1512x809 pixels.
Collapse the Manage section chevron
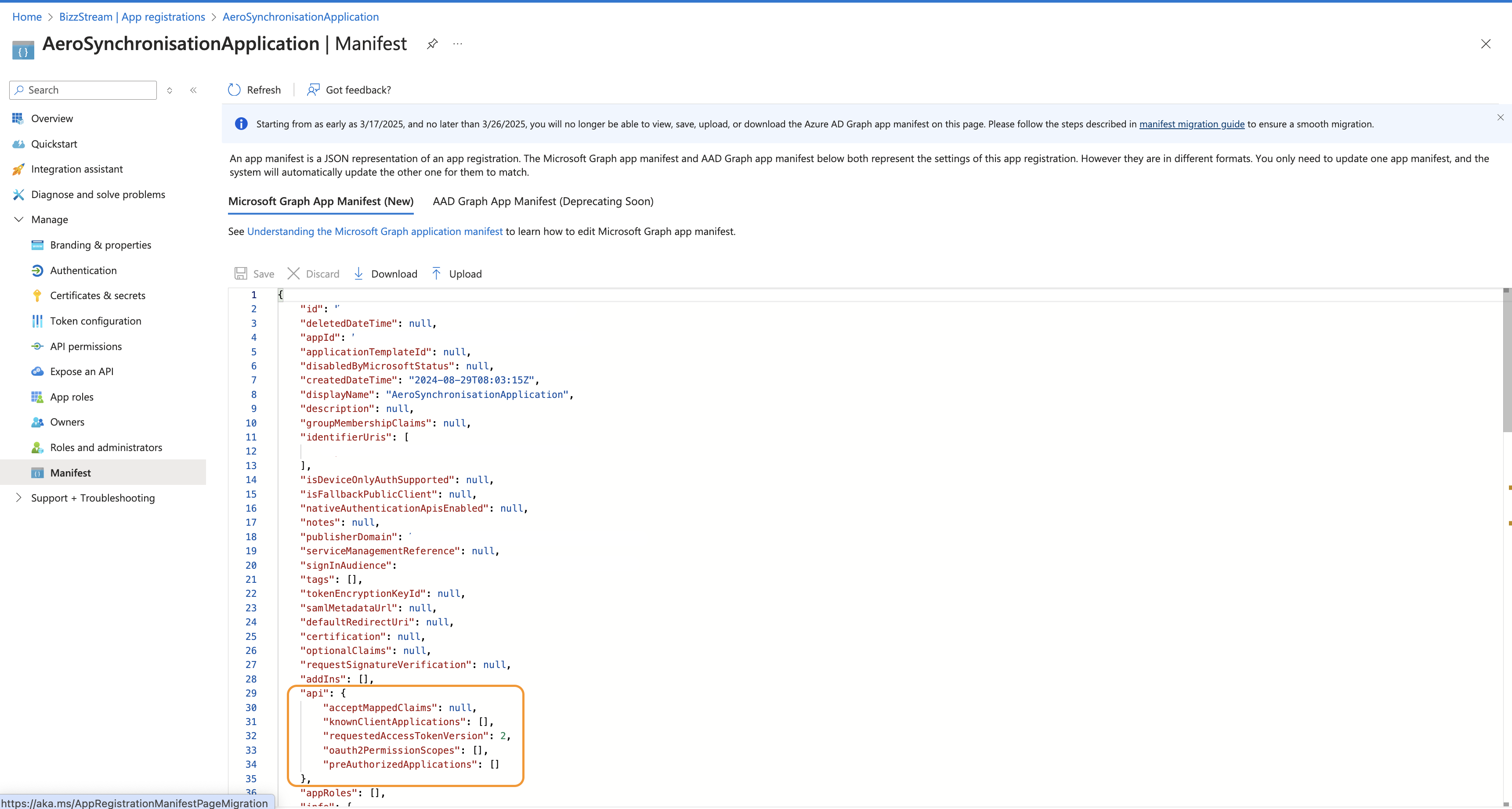pos(19,220)
